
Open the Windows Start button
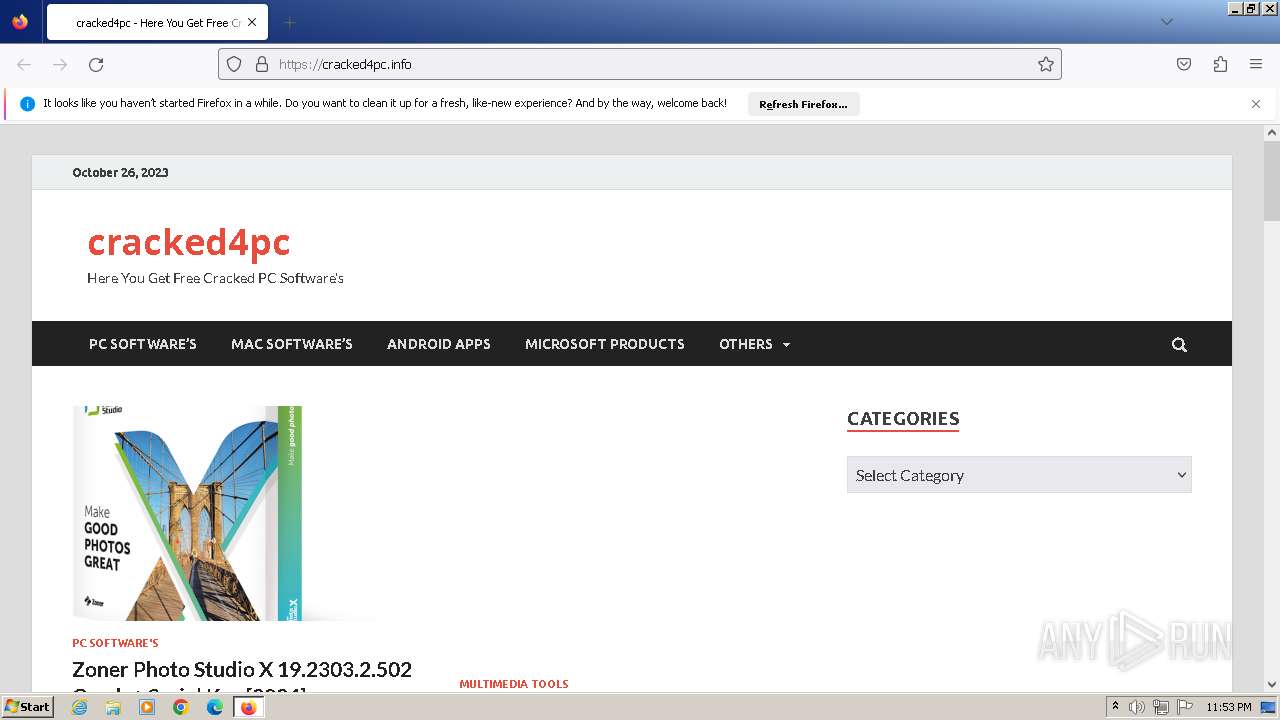coord(28,707)
